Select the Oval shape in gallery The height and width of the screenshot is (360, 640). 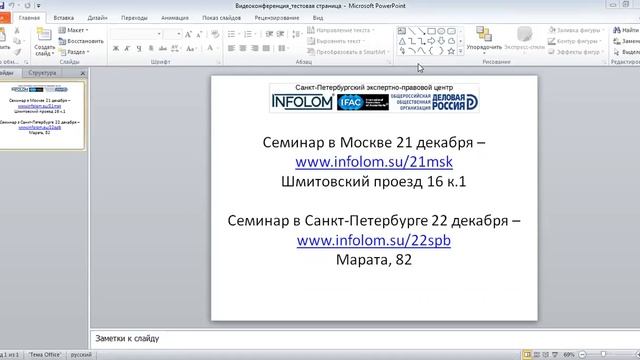441,31
